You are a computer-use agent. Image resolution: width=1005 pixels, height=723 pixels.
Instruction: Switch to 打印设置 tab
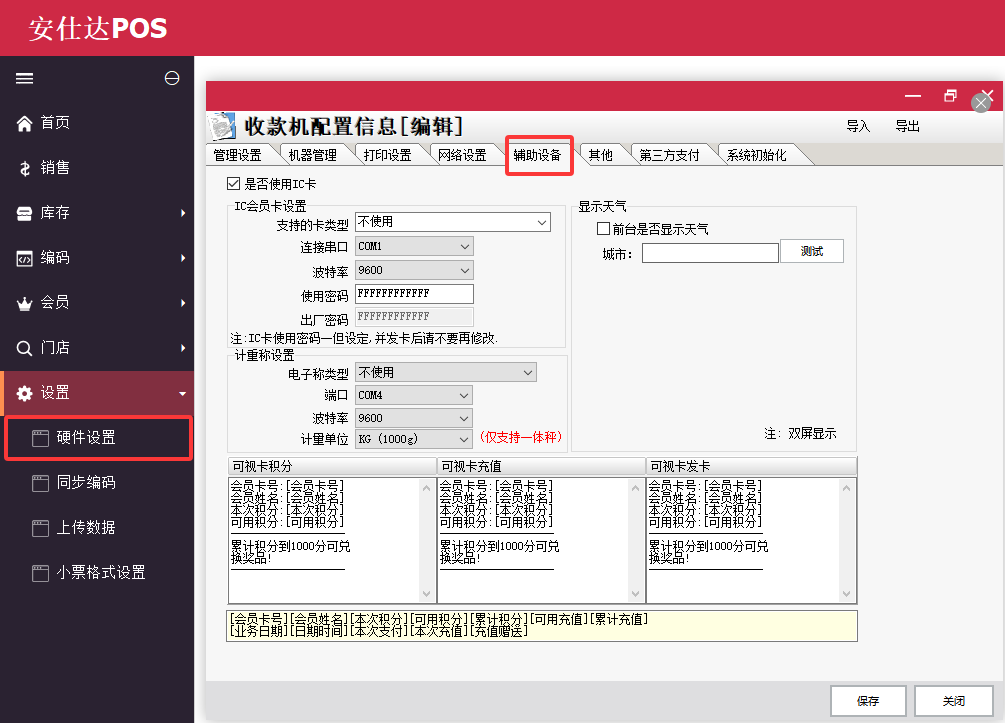point(388,155)
